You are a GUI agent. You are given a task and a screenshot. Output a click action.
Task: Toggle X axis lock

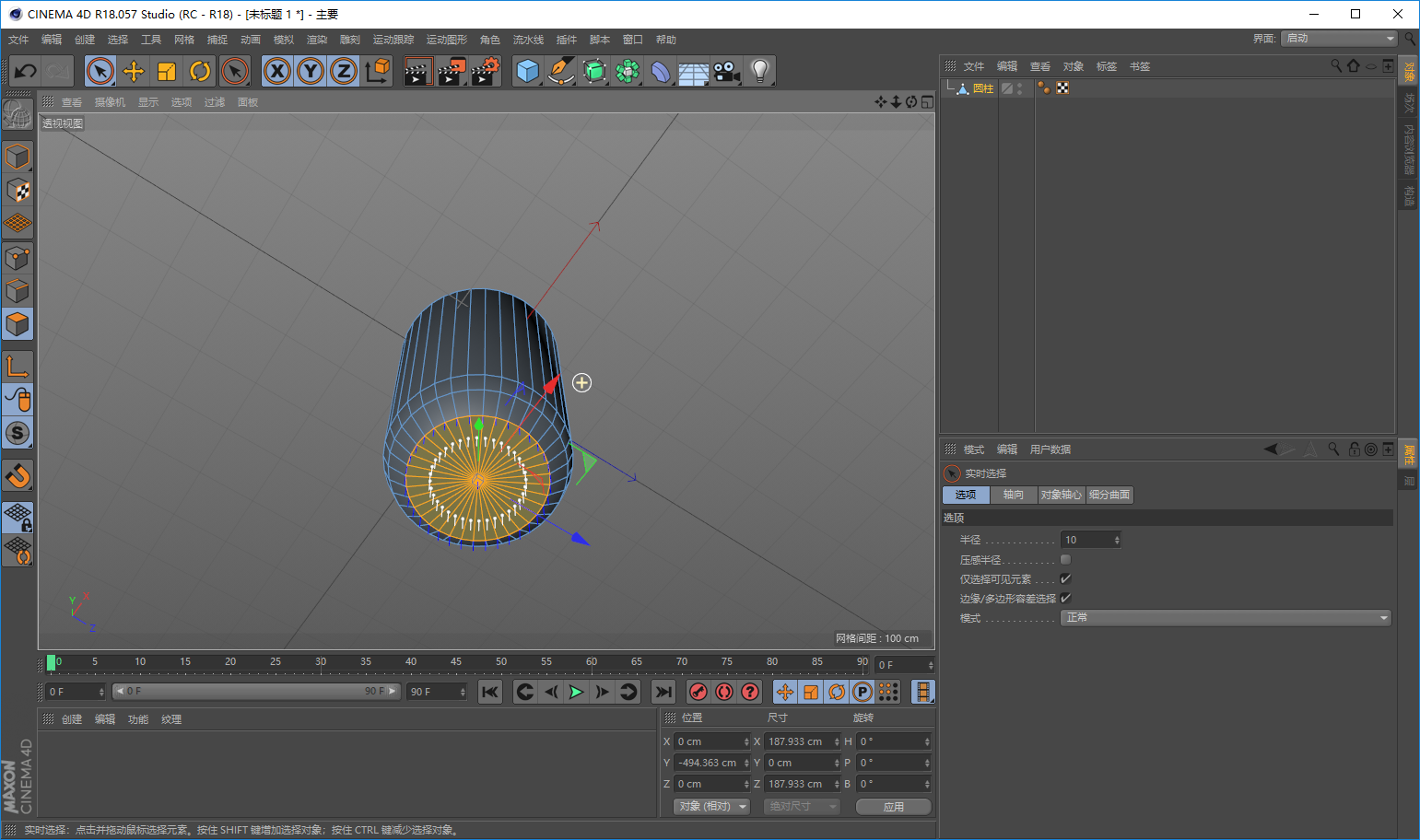[x=277, y=71]
